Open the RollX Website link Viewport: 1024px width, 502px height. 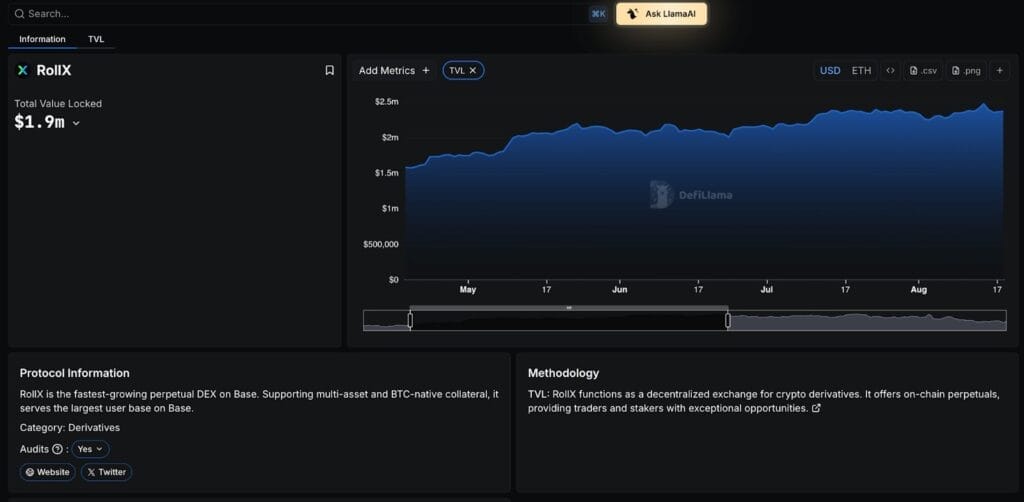point(48,472)
